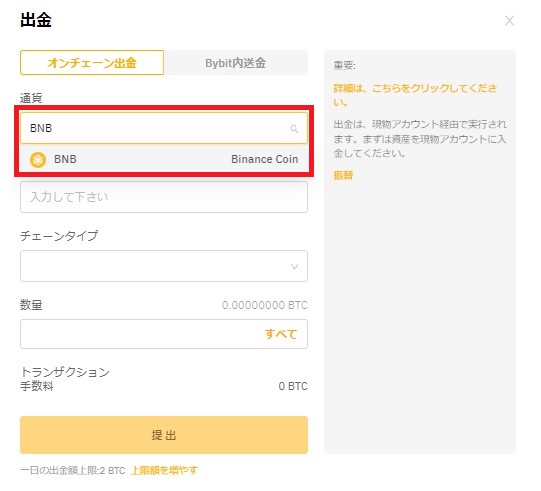
Task: Click the 振替 transfer link
Action: (x=343, y=175)
